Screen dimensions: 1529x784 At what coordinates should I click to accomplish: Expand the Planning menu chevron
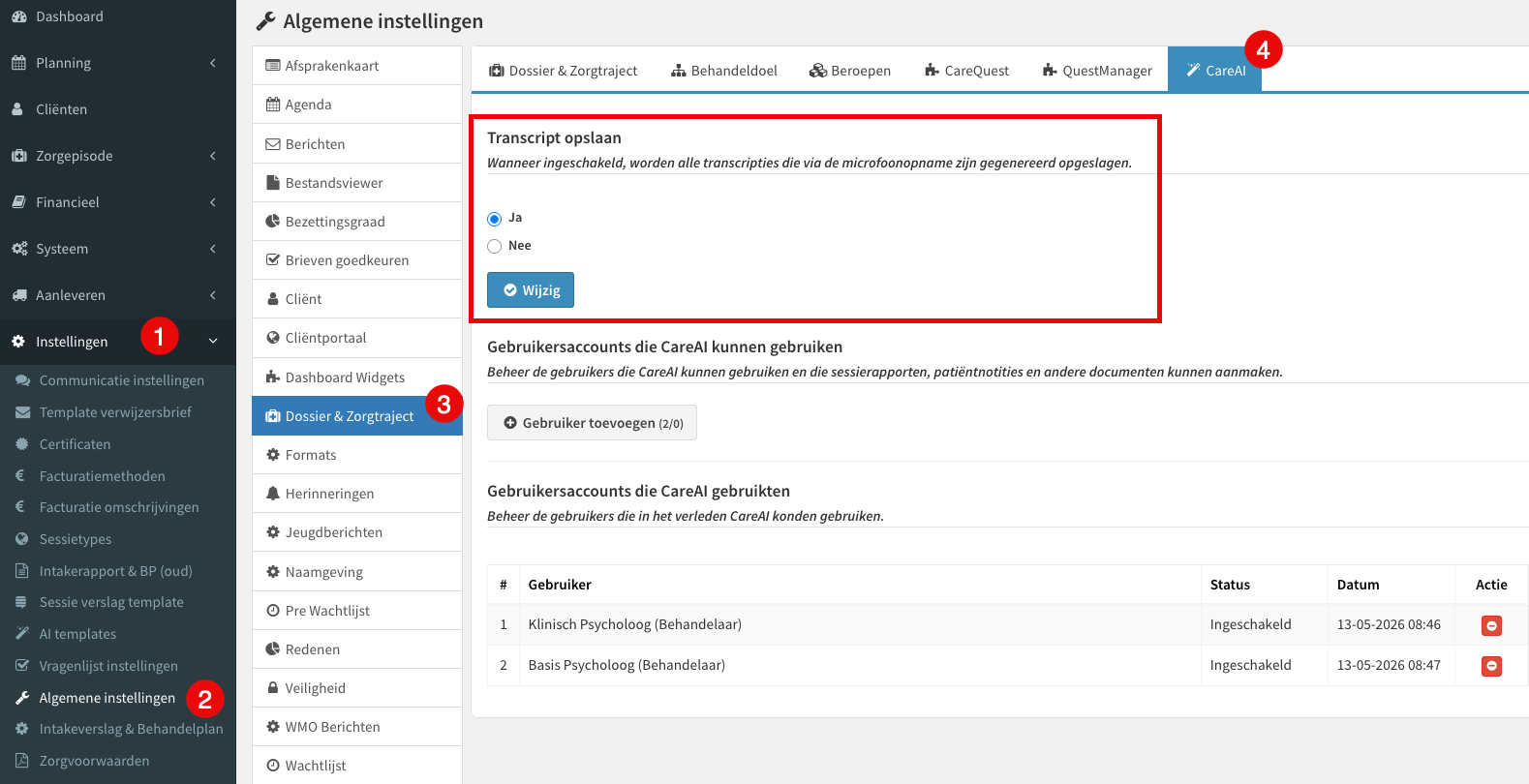pyautogui.click(x=213, y=63)
